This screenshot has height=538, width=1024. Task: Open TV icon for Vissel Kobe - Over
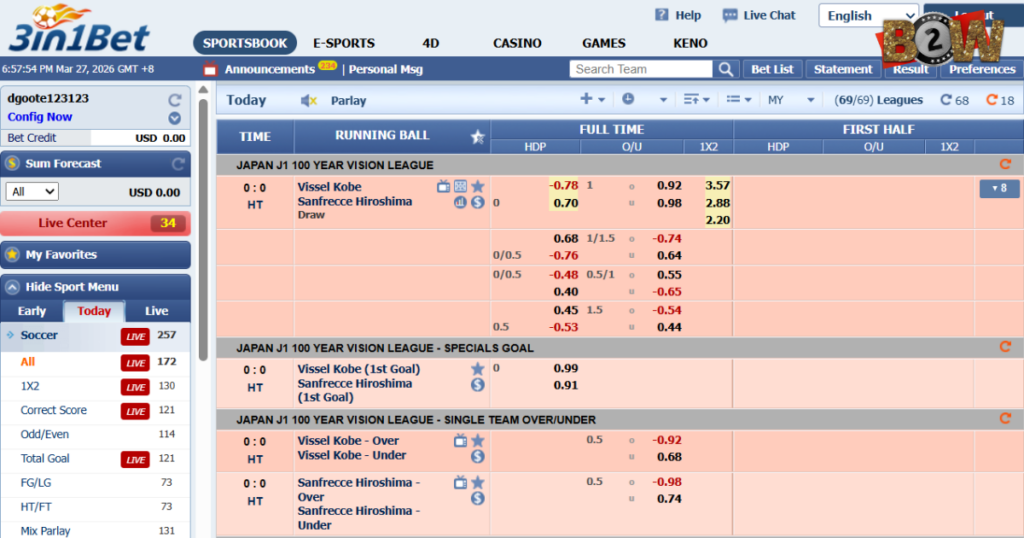[460, 441]
